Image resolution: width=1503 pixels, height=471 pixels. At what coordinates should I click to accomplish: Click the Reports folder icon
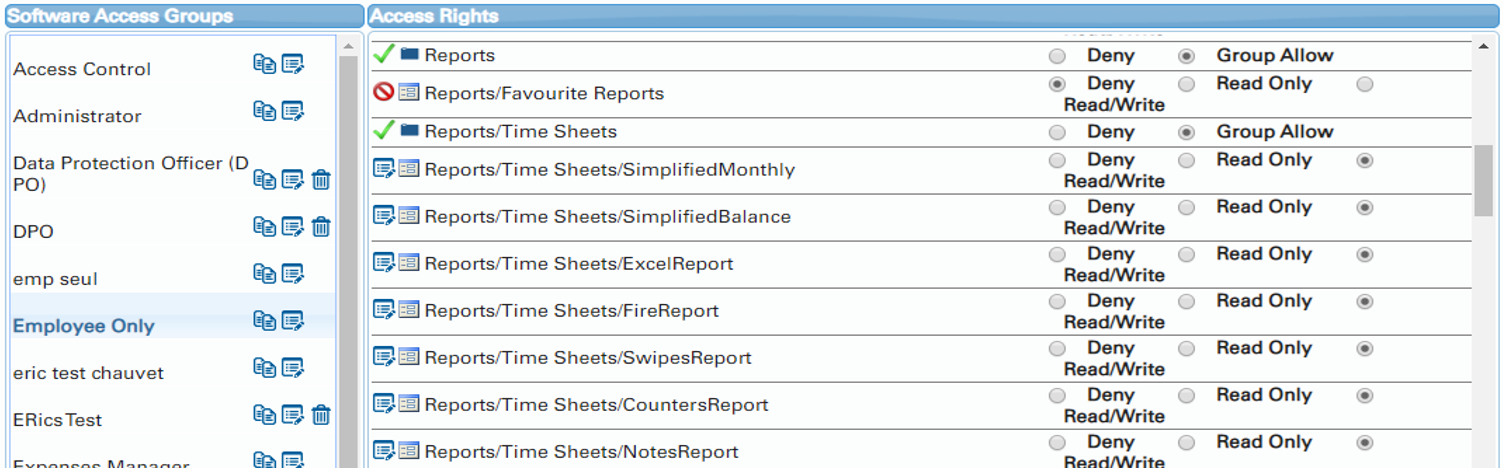click(x=409, y=55)
